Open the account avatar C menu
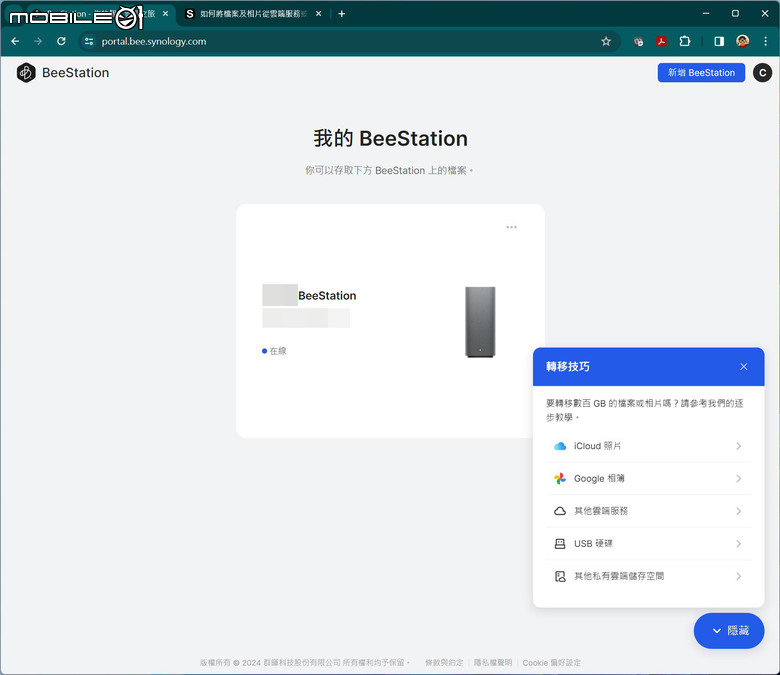This screenshot has width=780, height=675. pos(762,73)
